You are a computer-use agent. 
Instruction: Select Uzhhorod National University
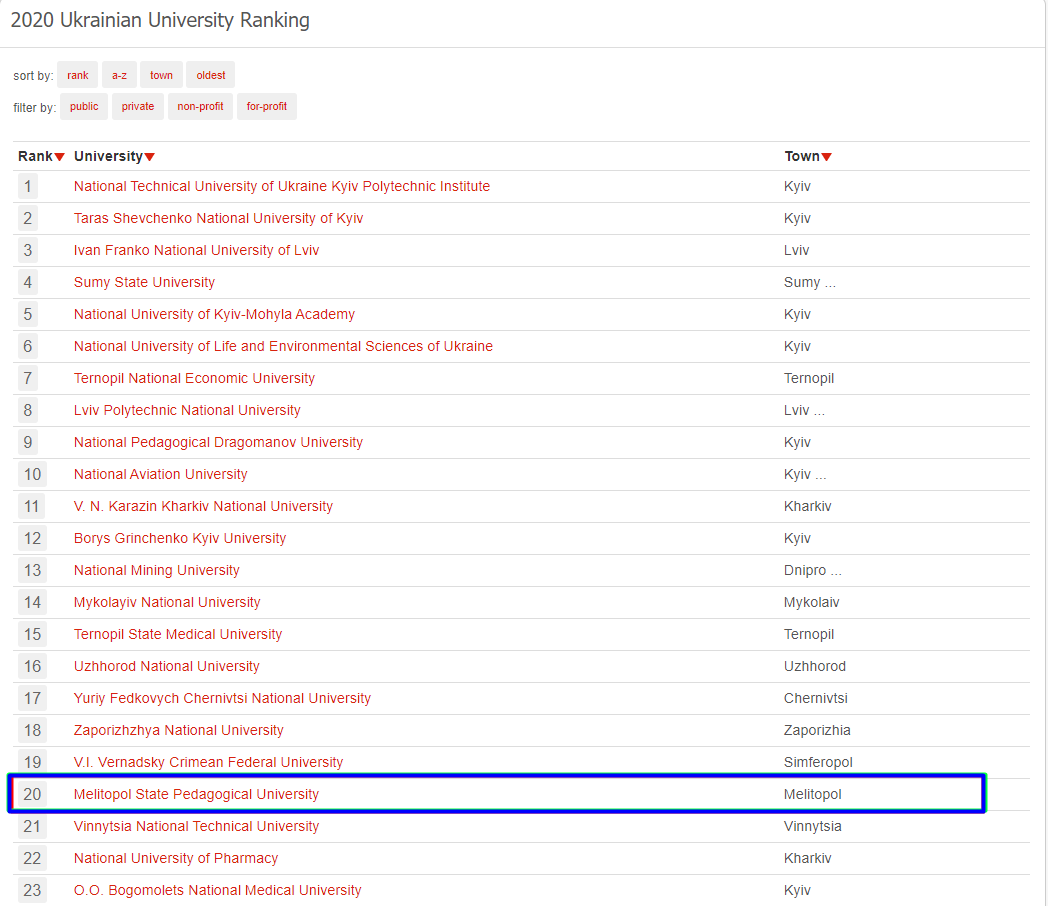click(166, 666)
